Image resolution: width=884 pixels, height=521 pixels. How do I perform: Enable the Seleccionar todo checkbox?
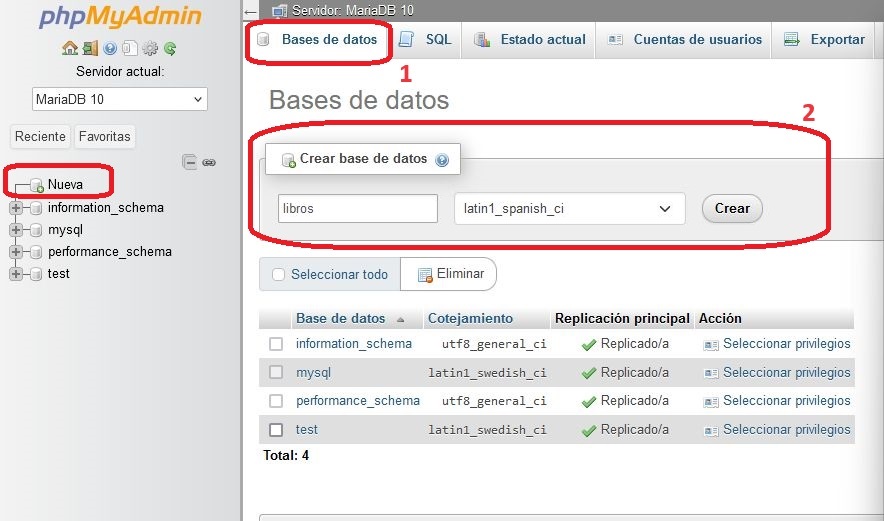279,275
